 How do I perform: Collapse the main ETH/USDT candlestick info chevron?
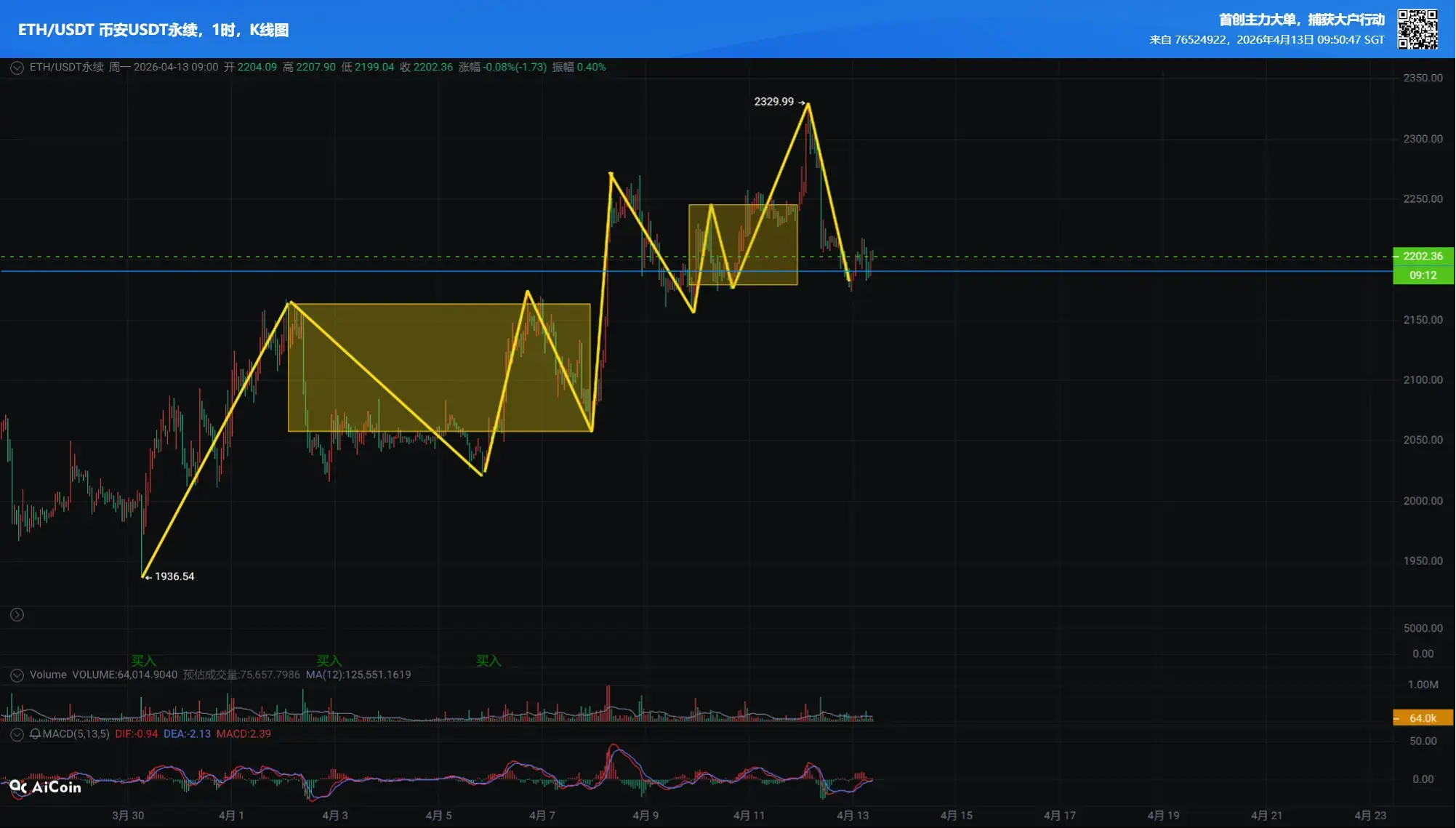pos(17,68)
